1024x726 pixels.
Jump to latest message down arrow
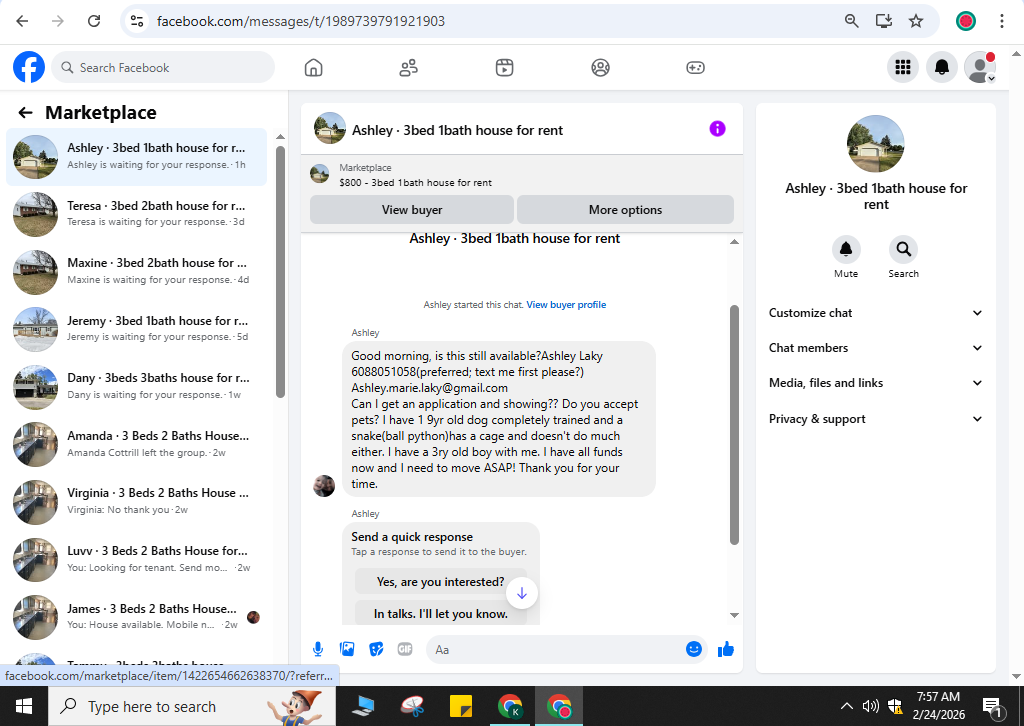521,593
